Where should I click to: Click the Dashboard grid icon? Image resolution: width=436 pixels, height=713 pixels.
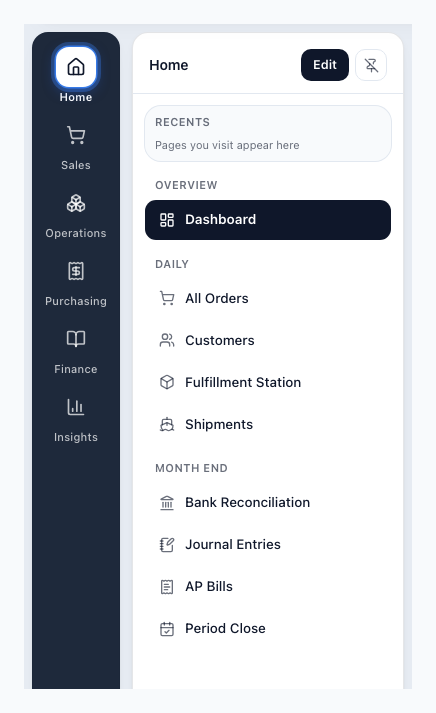(x=167, y=220)
